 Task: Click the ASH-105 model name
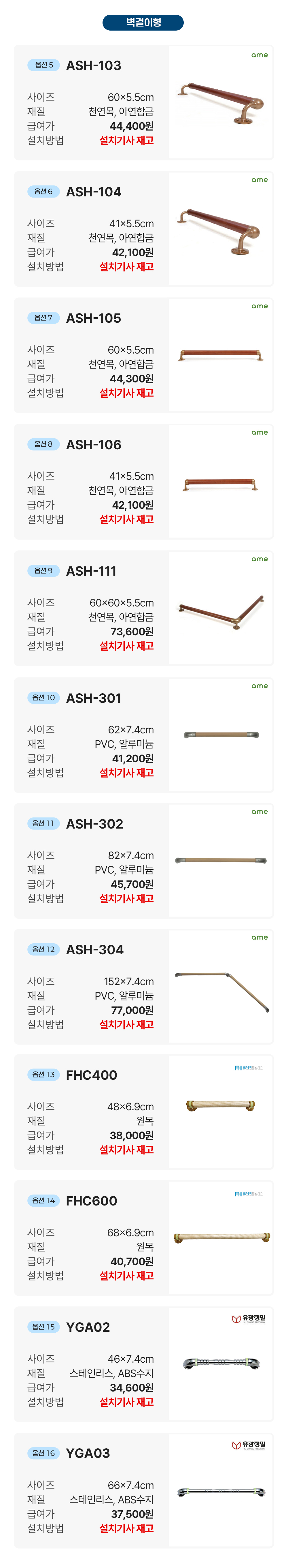point(94,318)
